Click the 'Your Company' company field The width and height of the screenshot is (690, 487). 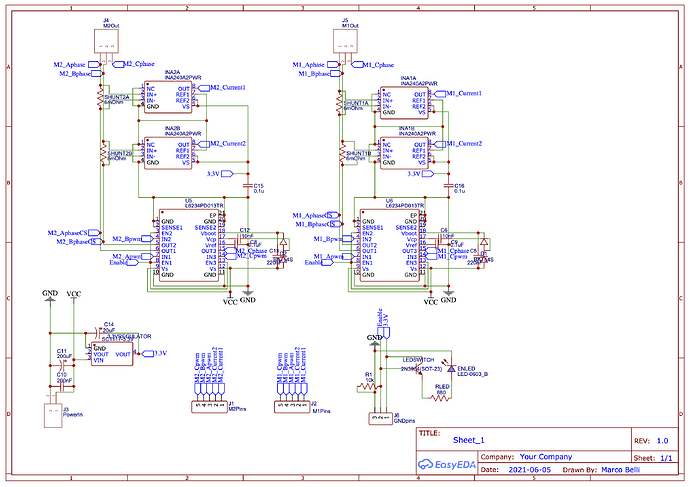click(546, 457)
